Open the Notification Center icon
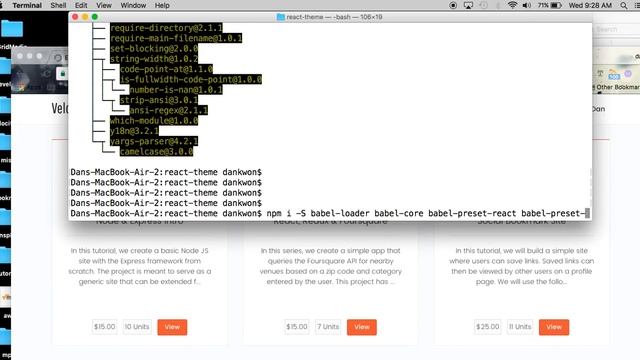Screen dimensions: 640x360 pyautogui.click(x=636, y=5)
